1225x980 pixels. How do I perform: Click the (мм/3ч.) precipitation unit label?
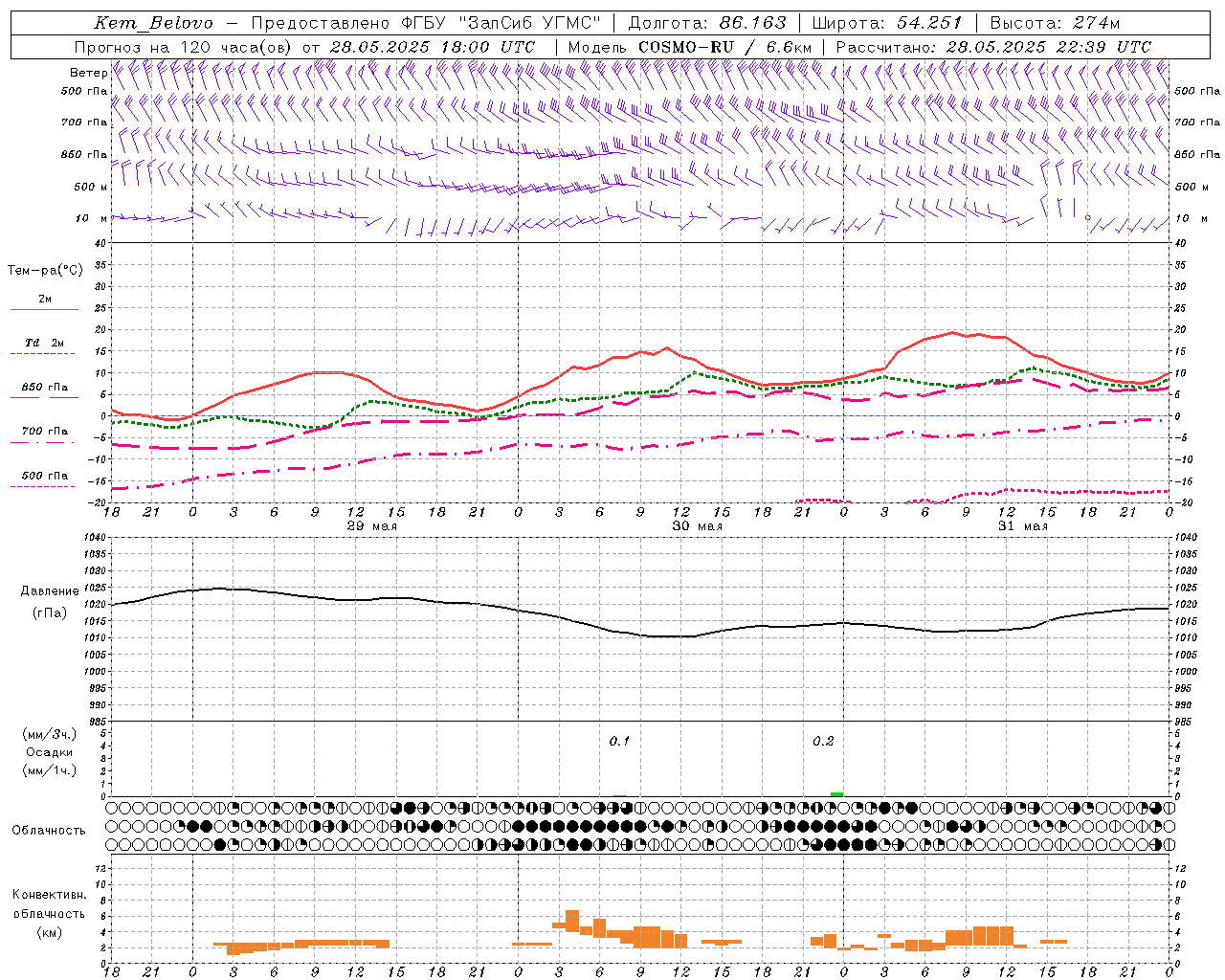click(x=49, y=734)
